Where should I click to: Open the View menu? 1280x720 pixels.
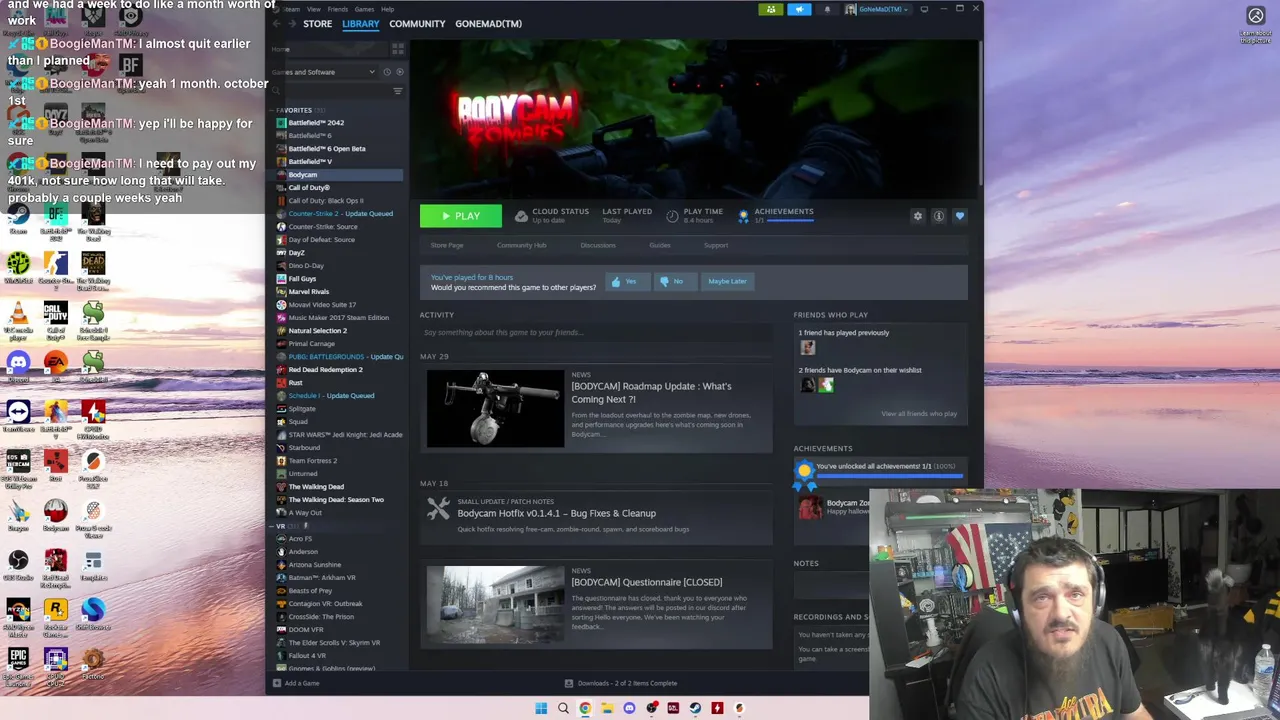pyautogui.click(x=314, y=9)
